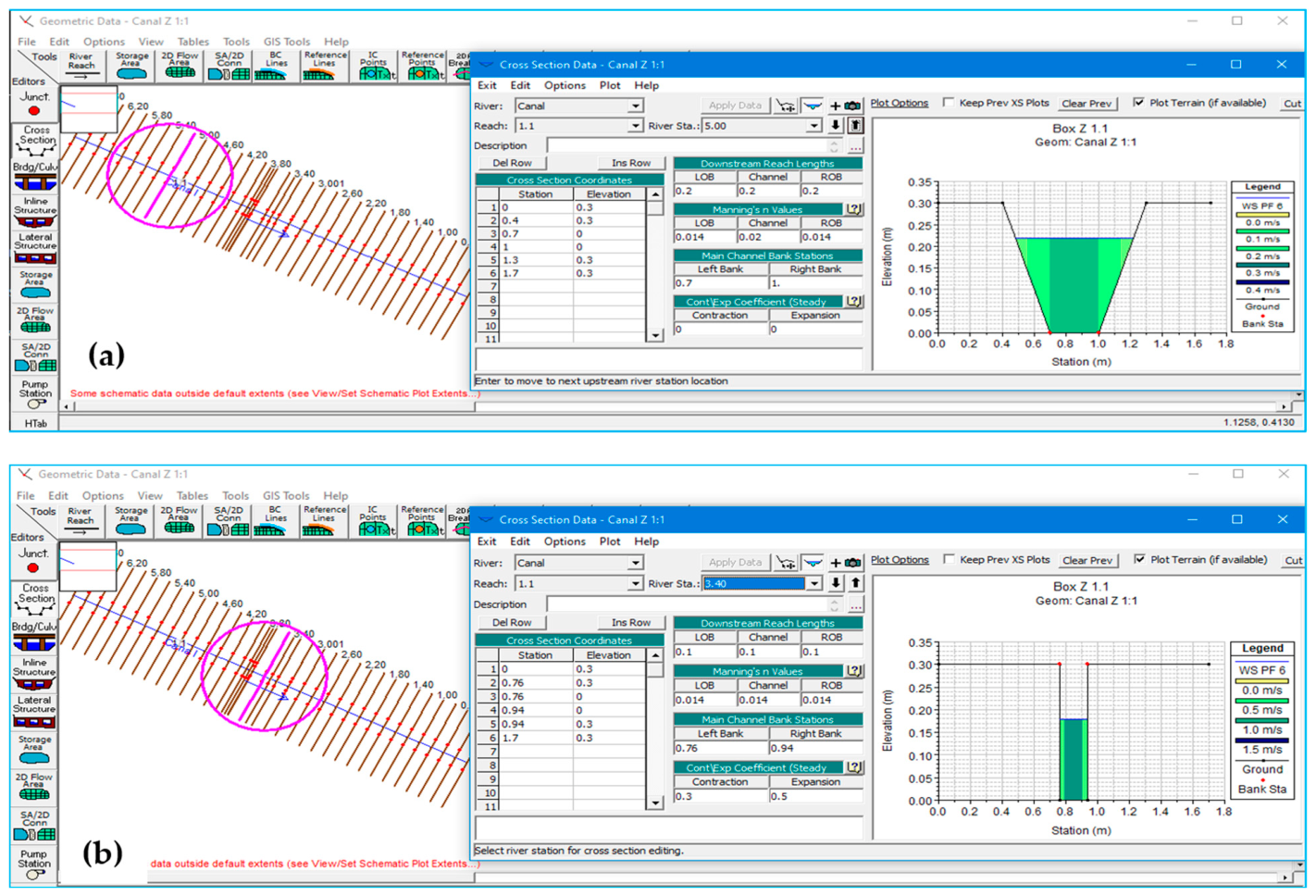Open Brdg/Culv editor in top window
Image resolution: width=1316 pixels, height=896 pixels.
coord(35,176)
